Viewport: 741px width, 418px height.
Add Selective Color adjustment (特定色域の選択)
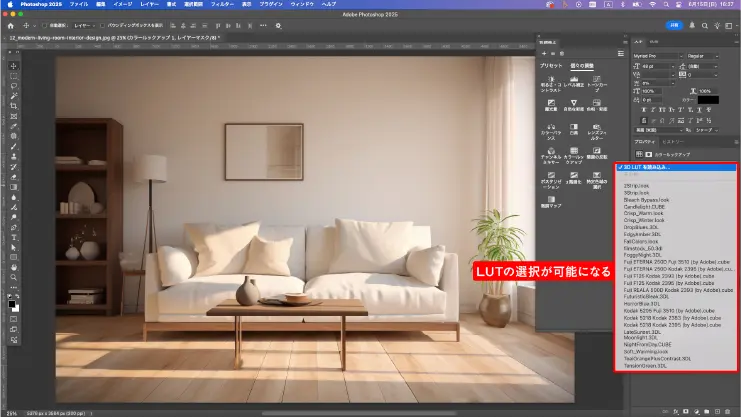(x=597, y=180)
